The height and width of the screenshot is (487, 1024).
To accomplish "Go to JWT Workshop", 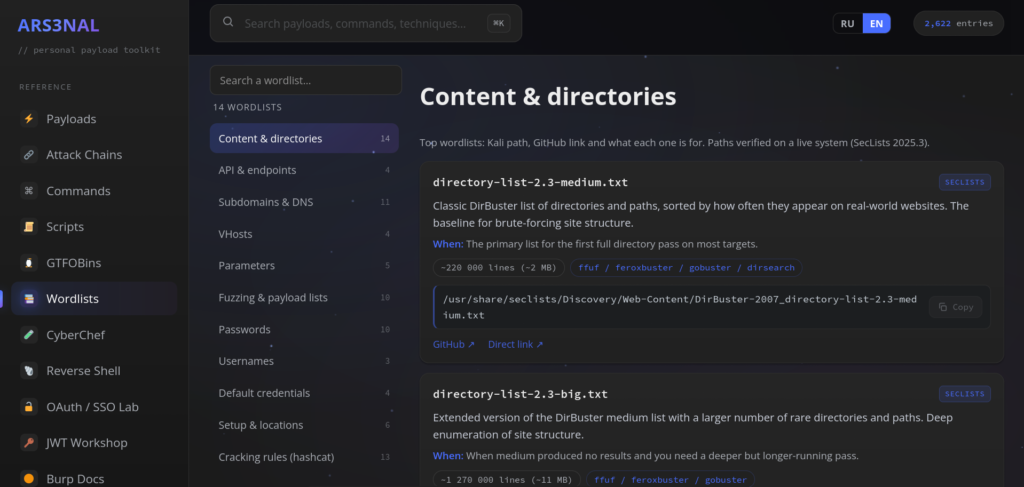I will [94, 443].
